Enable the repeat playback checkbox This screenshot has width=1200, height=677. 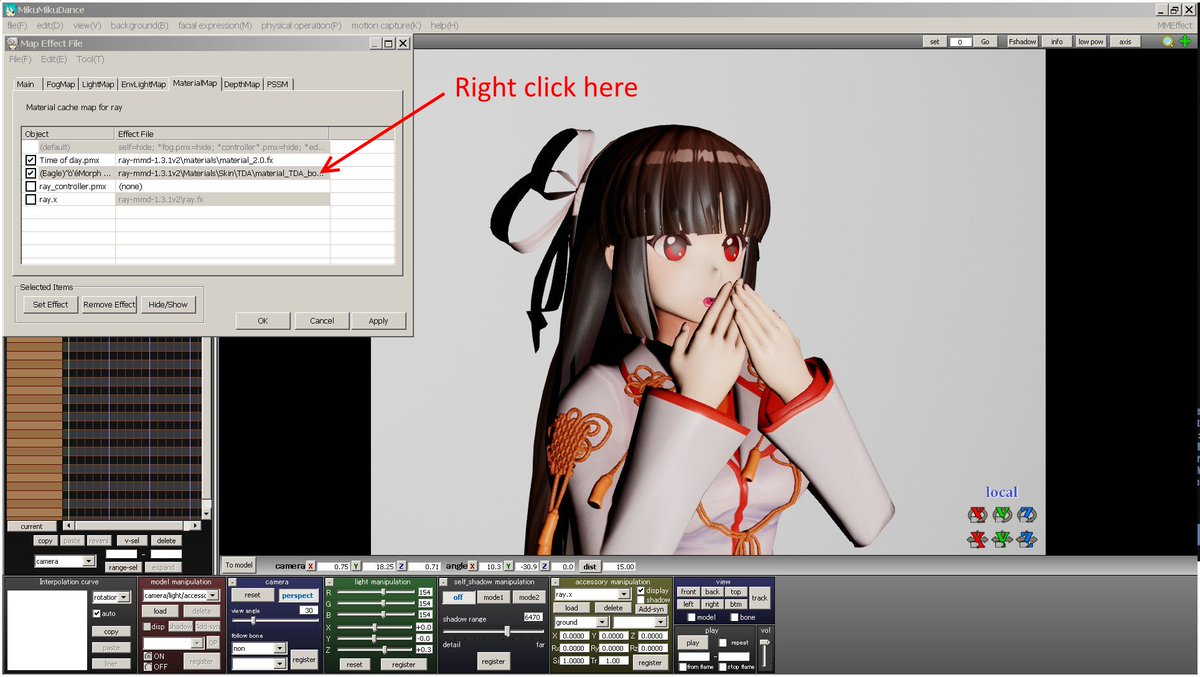click(723, 643)
